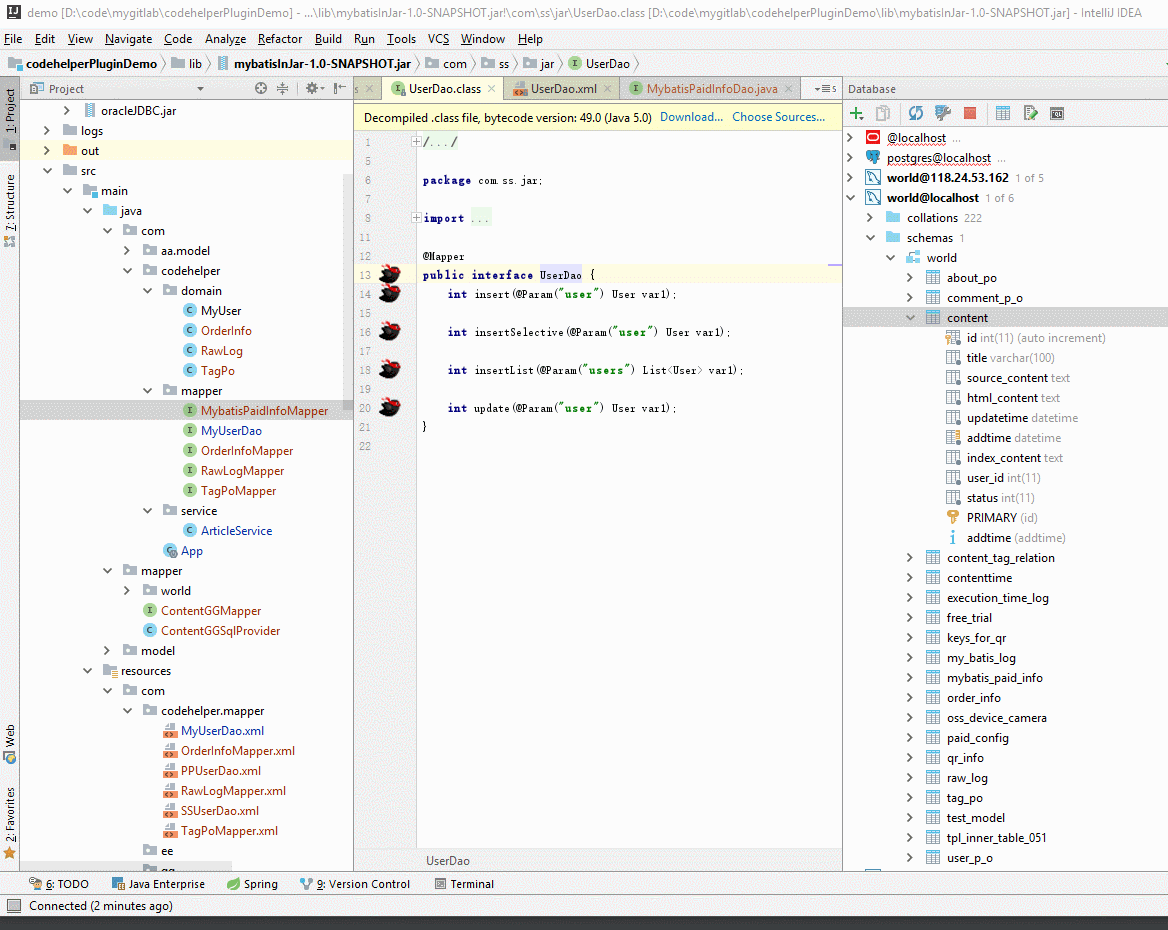
Task: Select SSUserDao.xml in resources
Action: pos(220,811)
